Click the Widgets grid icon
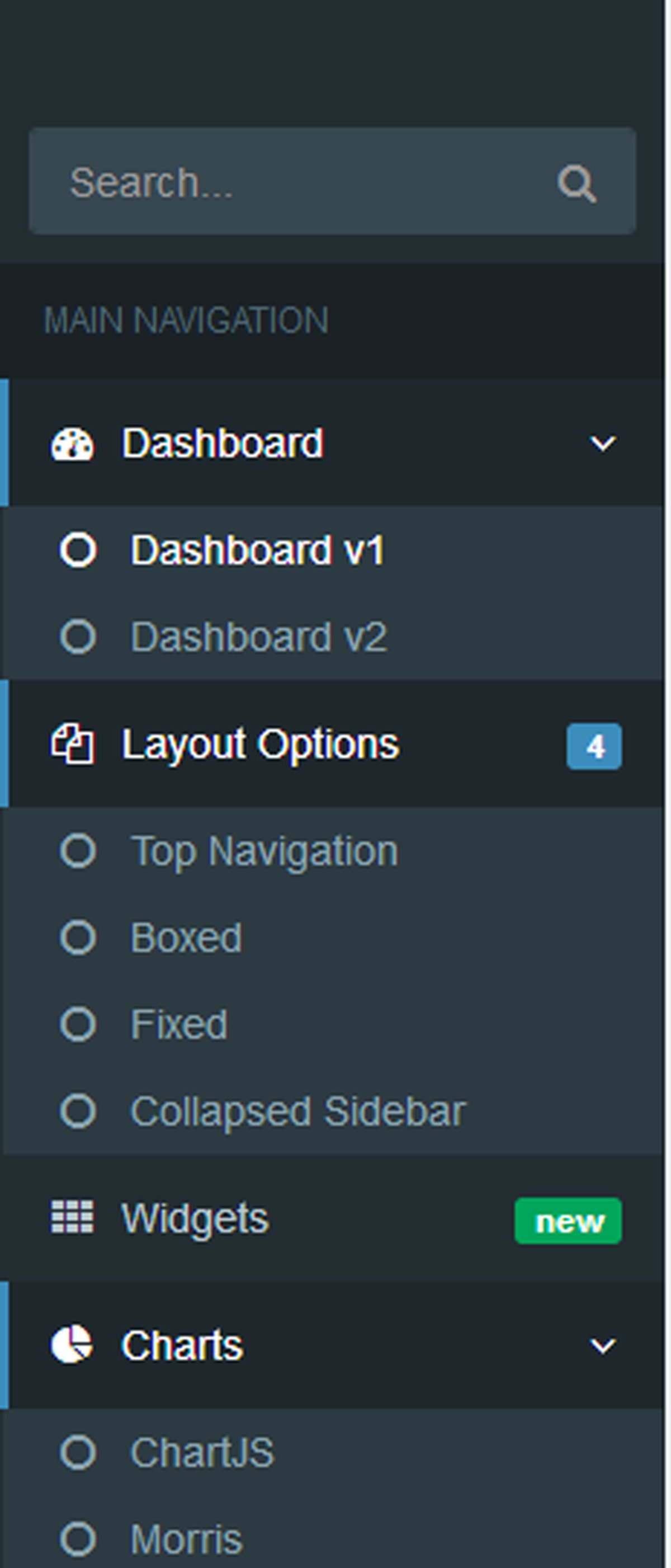Viewport: 671px width, 1568px height. coord(72,1217)
